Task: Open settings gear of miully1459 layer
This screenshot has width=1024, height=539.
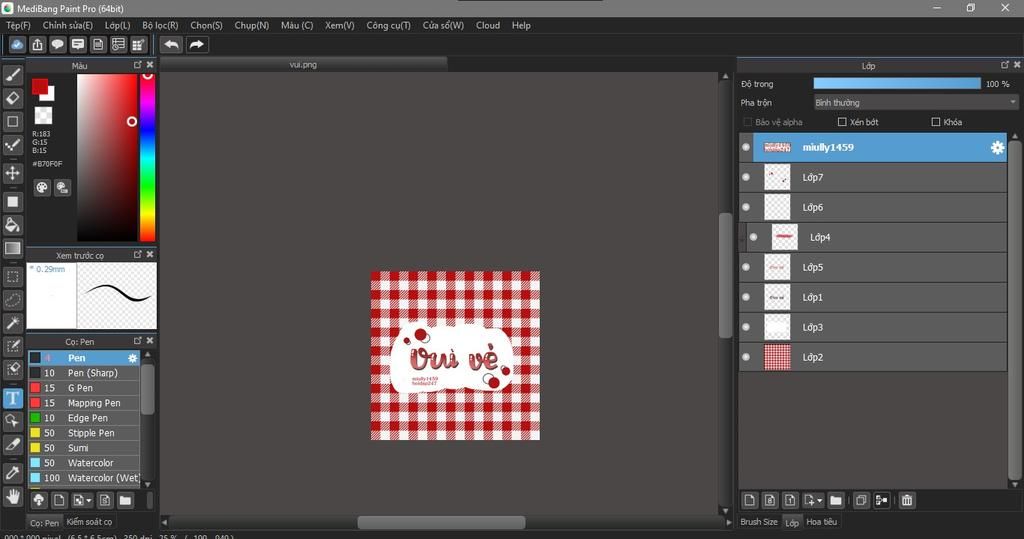Action: (997, 148)
